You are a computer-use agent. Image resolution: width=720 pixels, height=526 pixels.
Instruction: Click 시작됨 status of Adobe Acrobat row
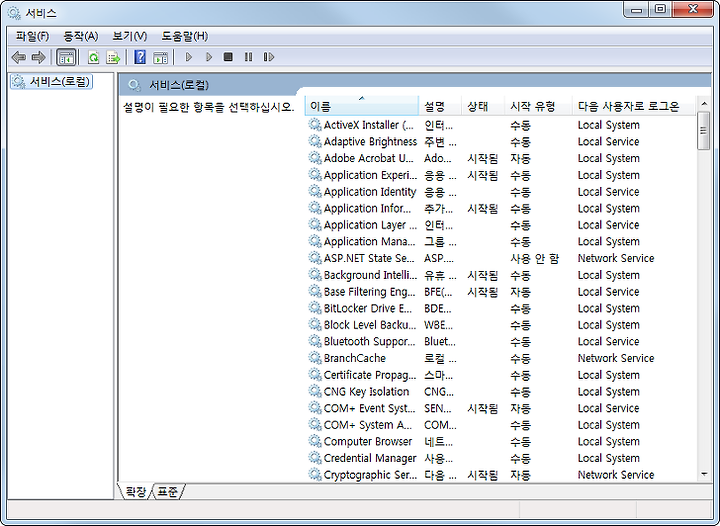point(482,158)
